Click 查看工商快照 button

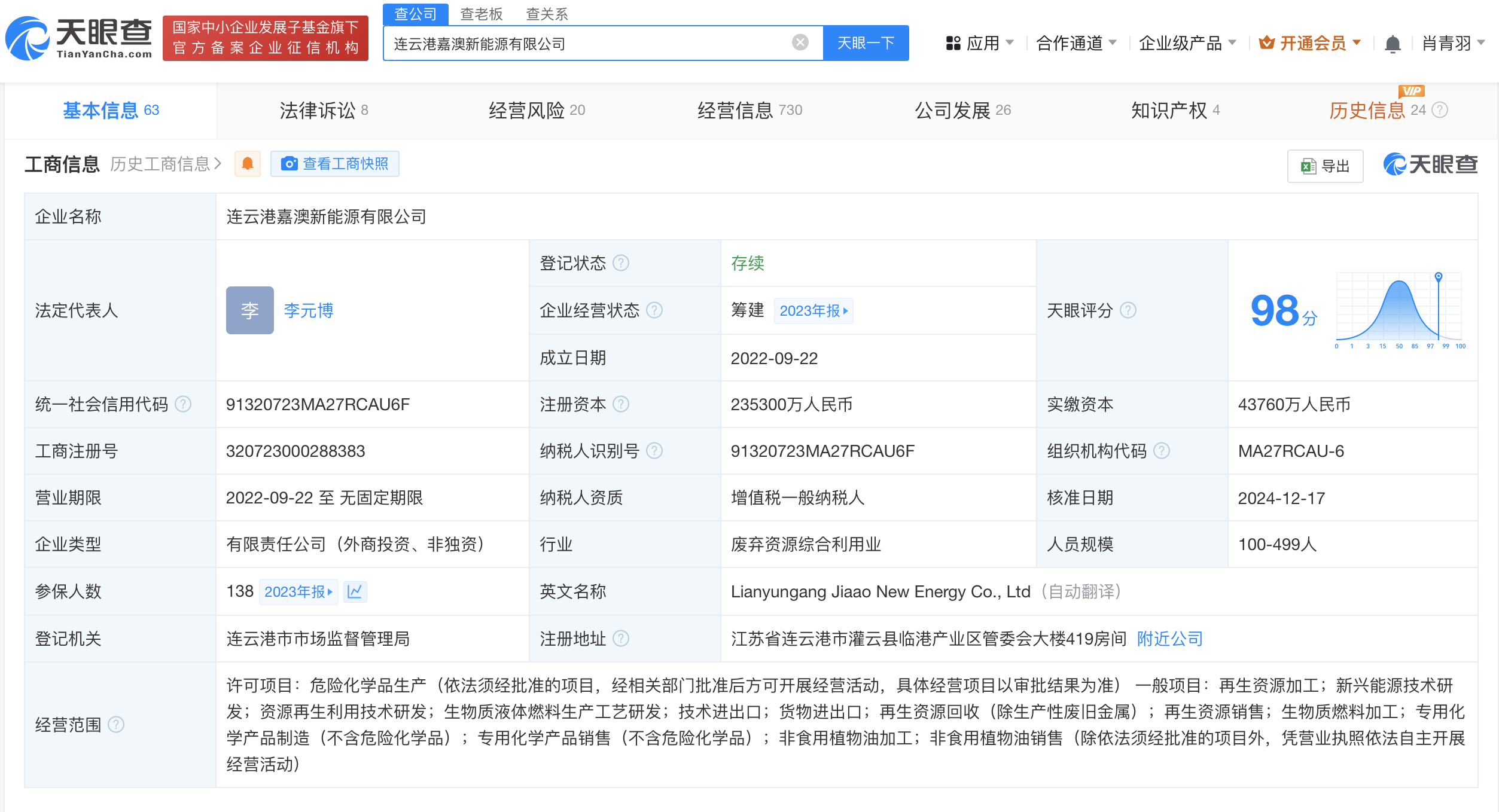coord(335,164)
